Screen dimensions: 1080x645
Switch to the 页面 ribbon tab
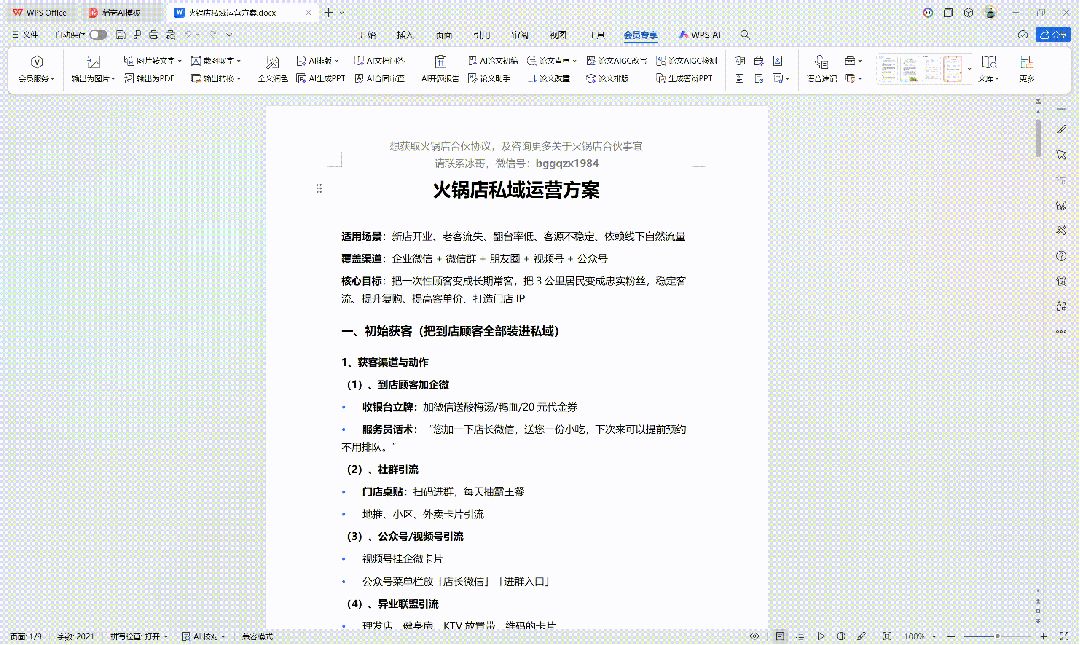[444, 34]
